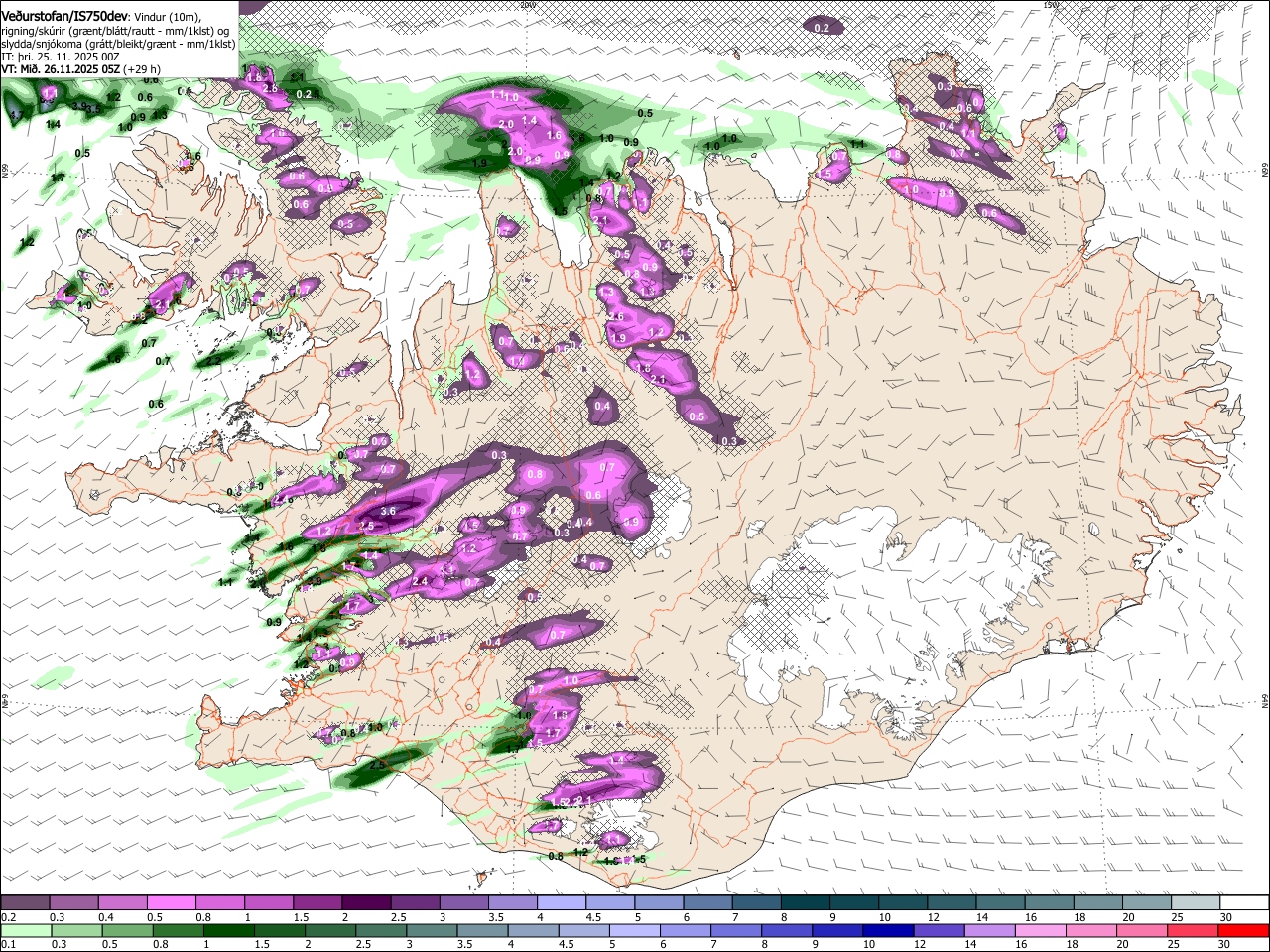Pick the top-row swatch between 1.5 and 2
The image size is (1270, 952).
click(x=317, y=902)
